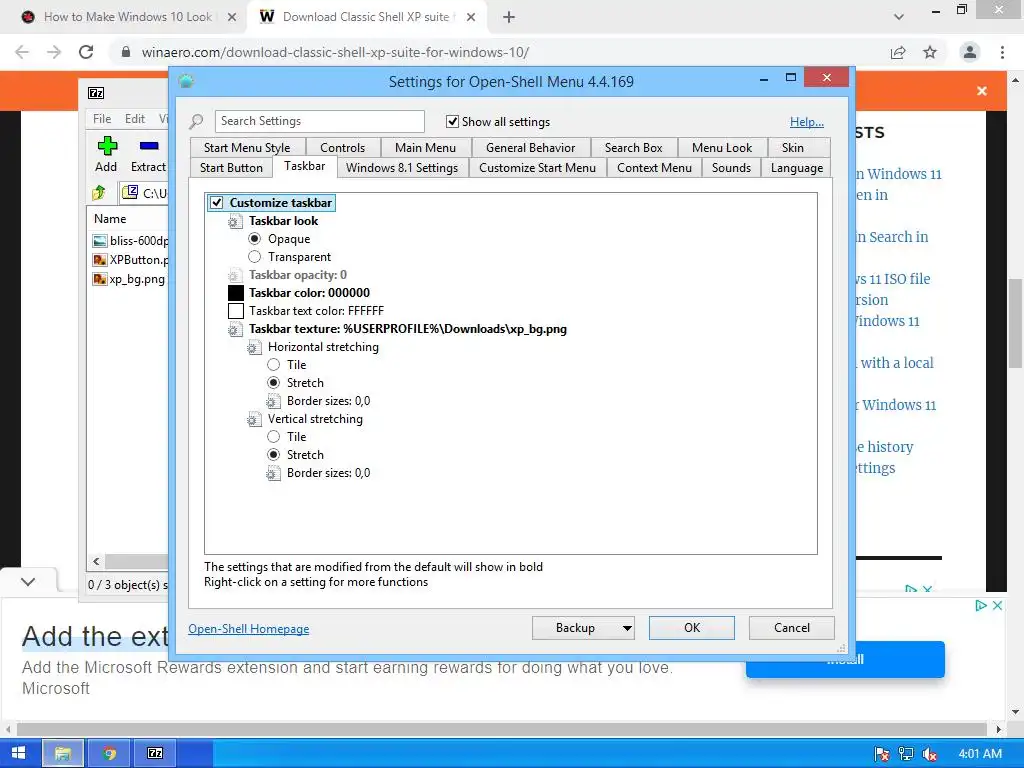
Task: Open Windows Start button on taskbar
Action: [19, 753]
